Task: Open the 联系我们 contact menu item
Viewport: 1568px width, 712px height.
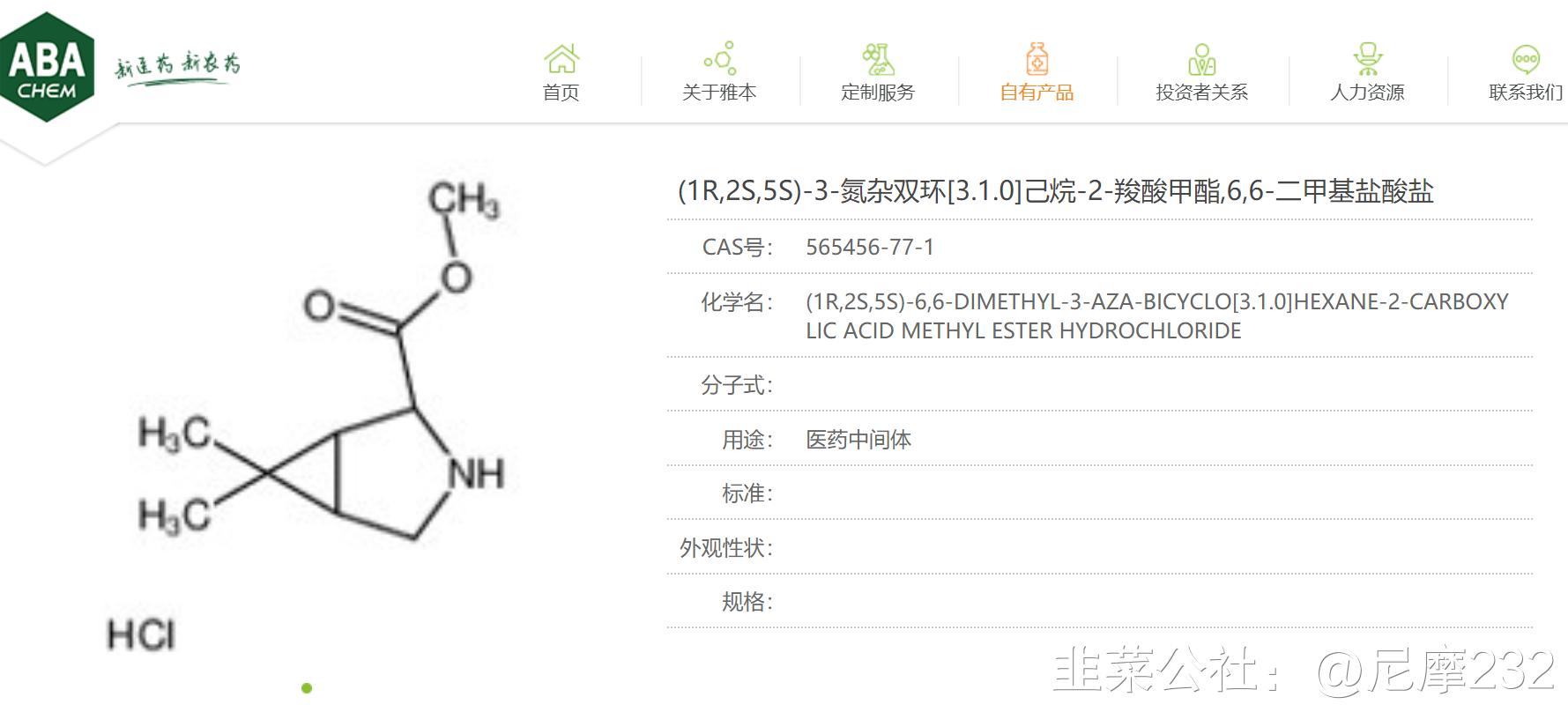Action: coord(1525,93)
